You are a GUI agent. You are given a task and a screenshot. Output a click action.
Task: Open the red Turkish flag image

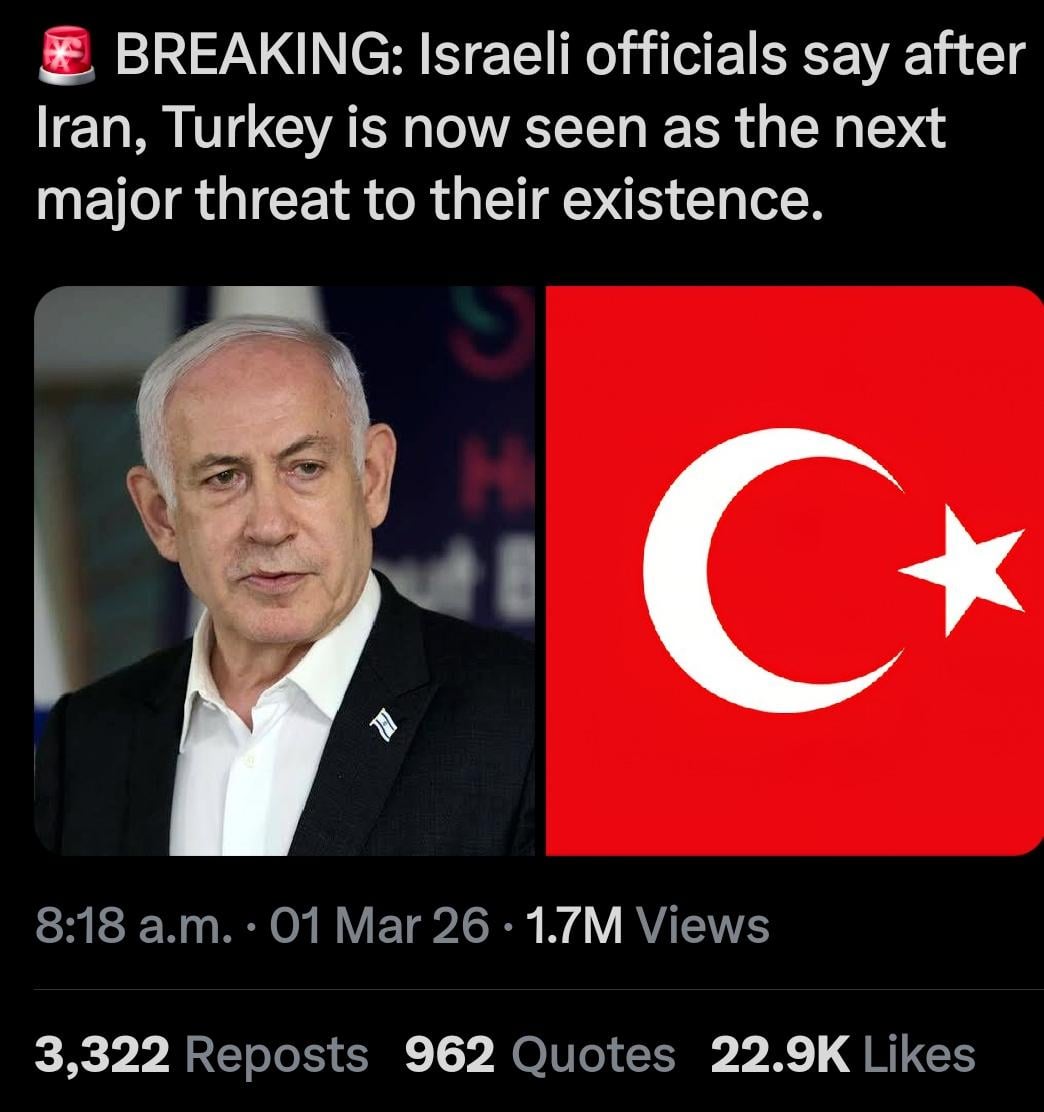click(794, 570)
